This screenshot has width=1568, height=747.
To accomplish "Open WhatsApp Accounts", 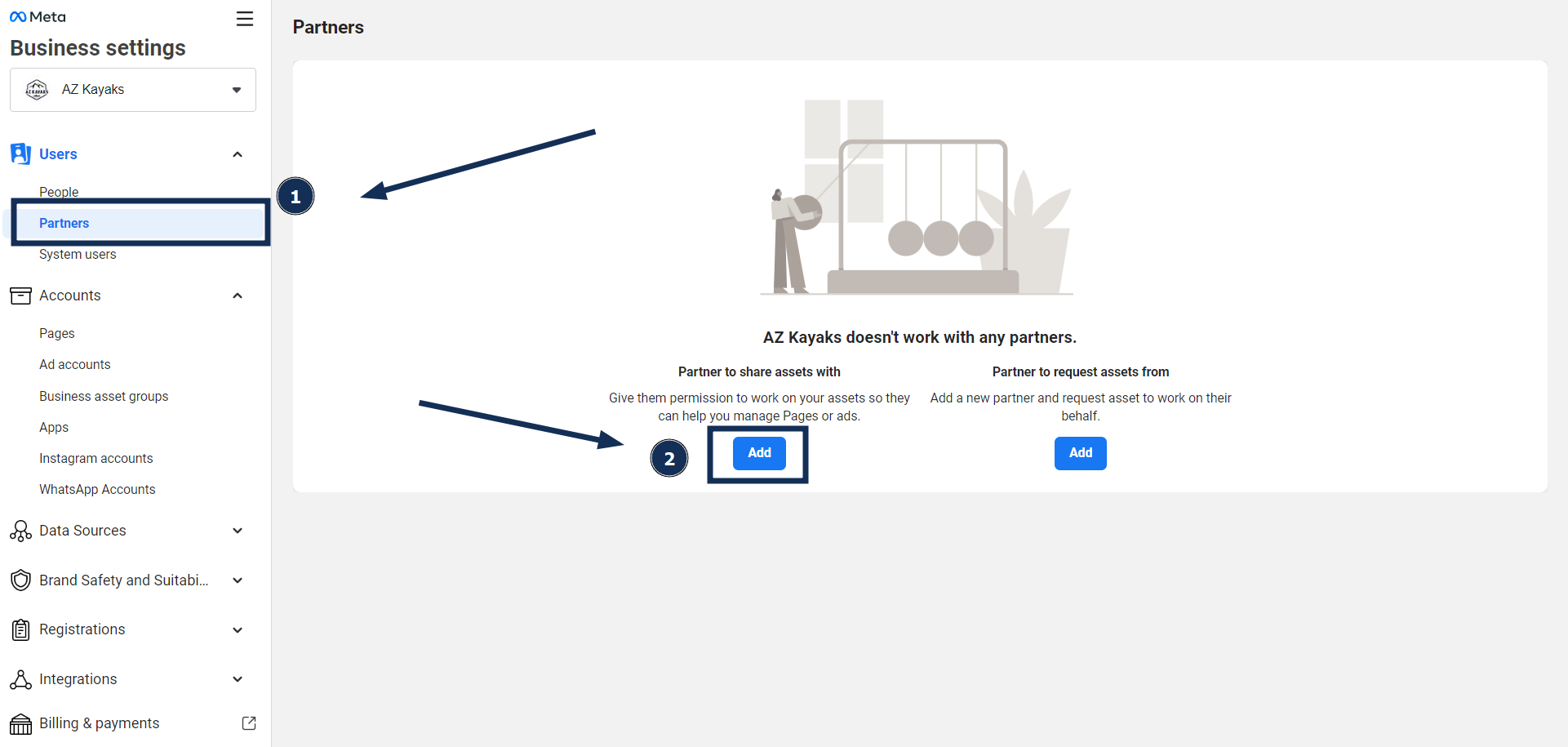I will tap(97, 489).
